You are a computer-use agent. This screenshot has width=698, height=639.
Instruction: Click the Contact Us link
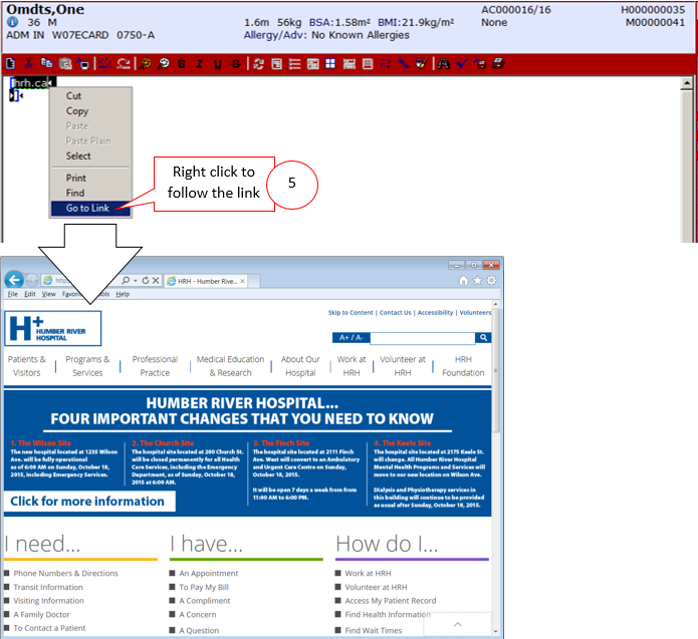pos(395,313)
